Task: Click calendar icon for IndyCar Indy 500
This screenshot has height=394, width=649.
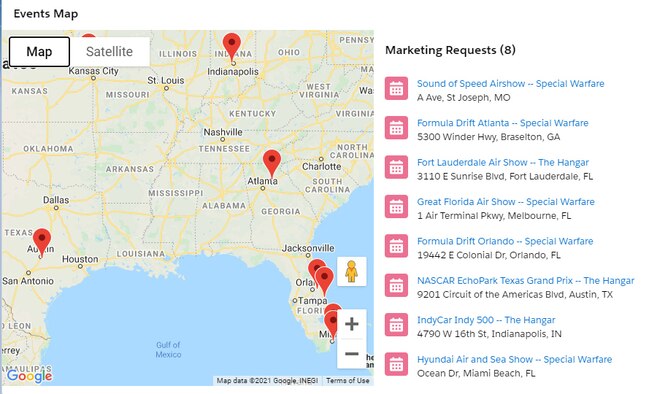Action: click(x=396, y=325)
